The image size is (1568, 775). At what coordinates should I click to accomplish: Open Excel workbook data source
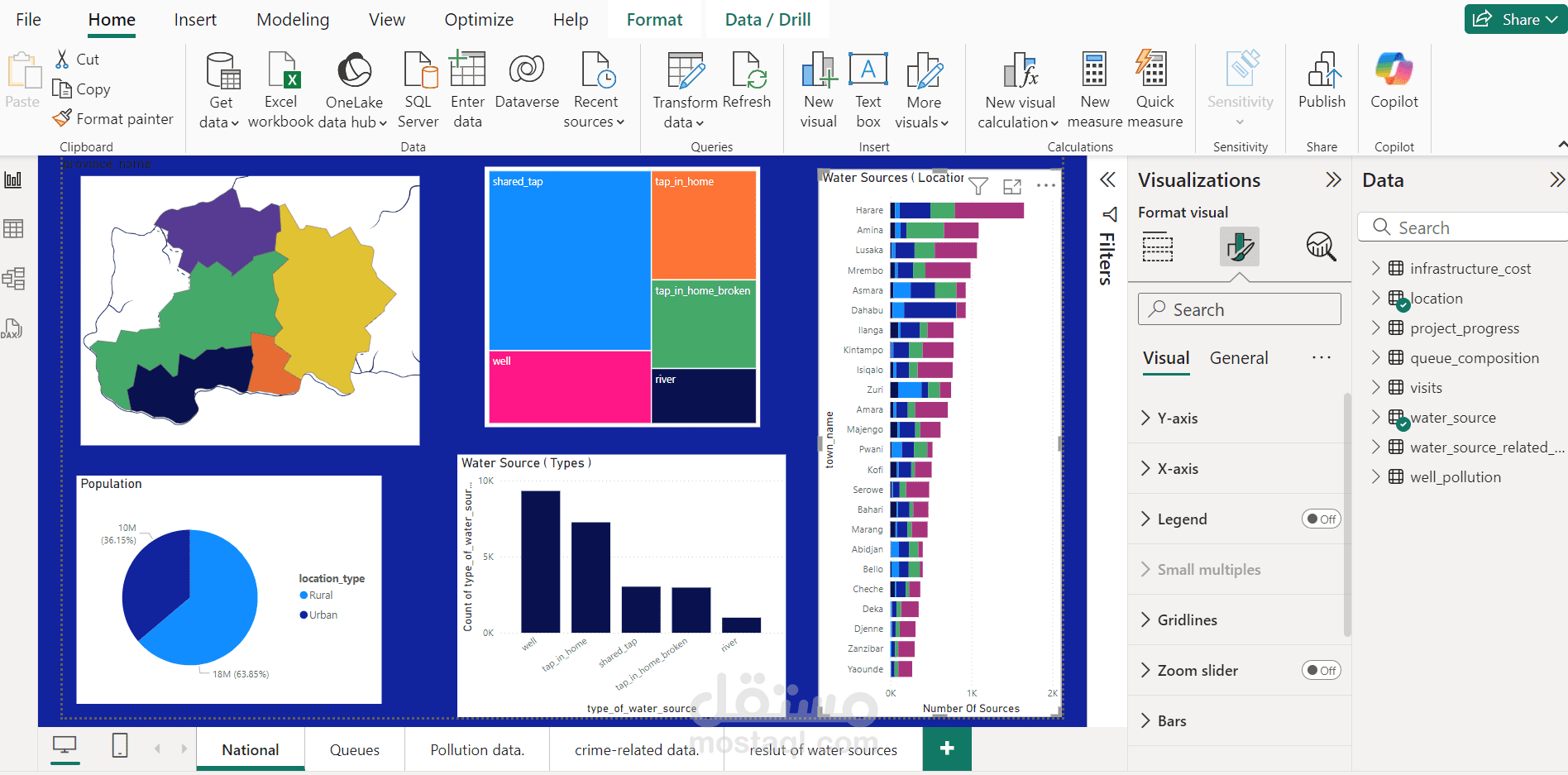tap(281, 90)
